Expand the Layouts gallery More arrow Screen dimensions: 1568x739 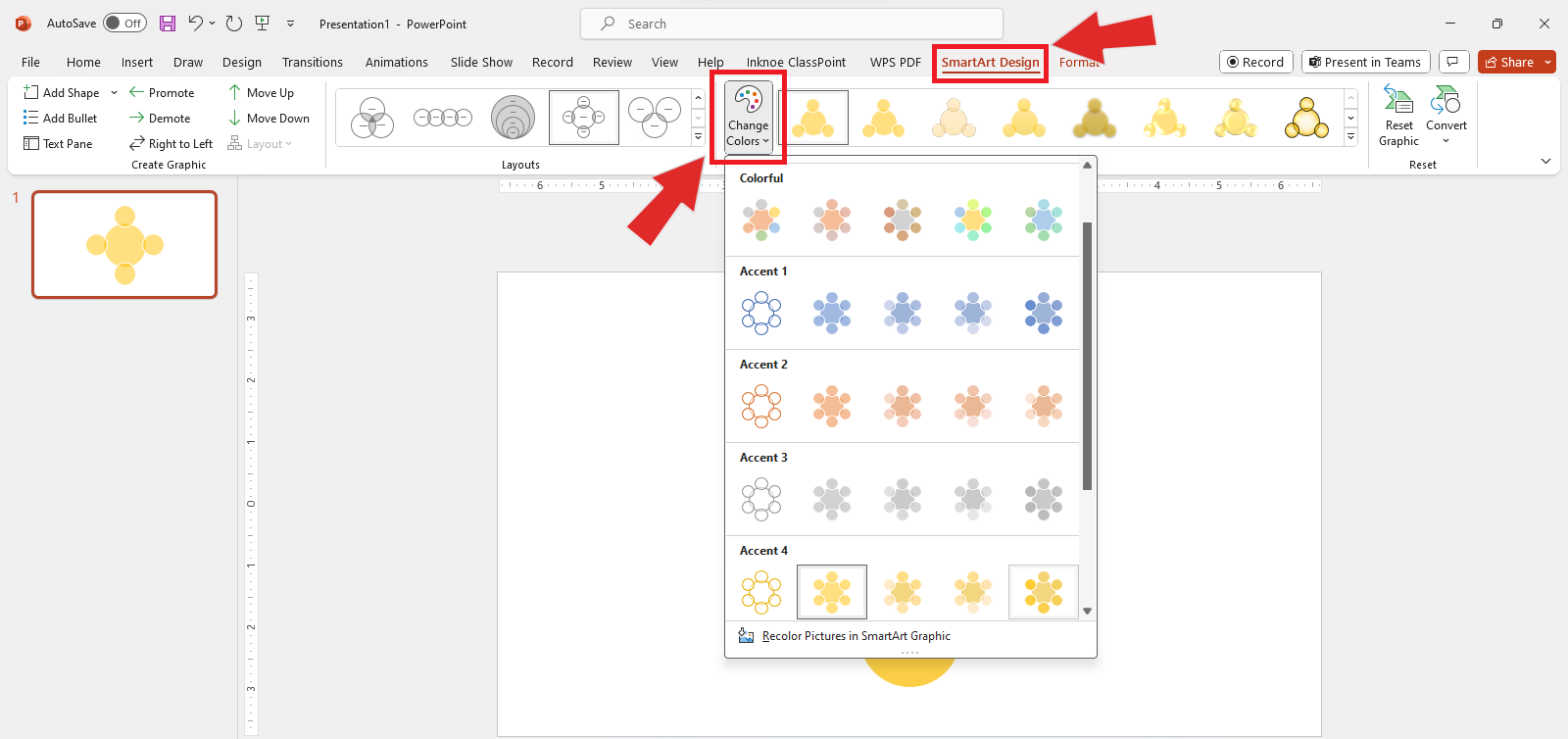[698, 136]
